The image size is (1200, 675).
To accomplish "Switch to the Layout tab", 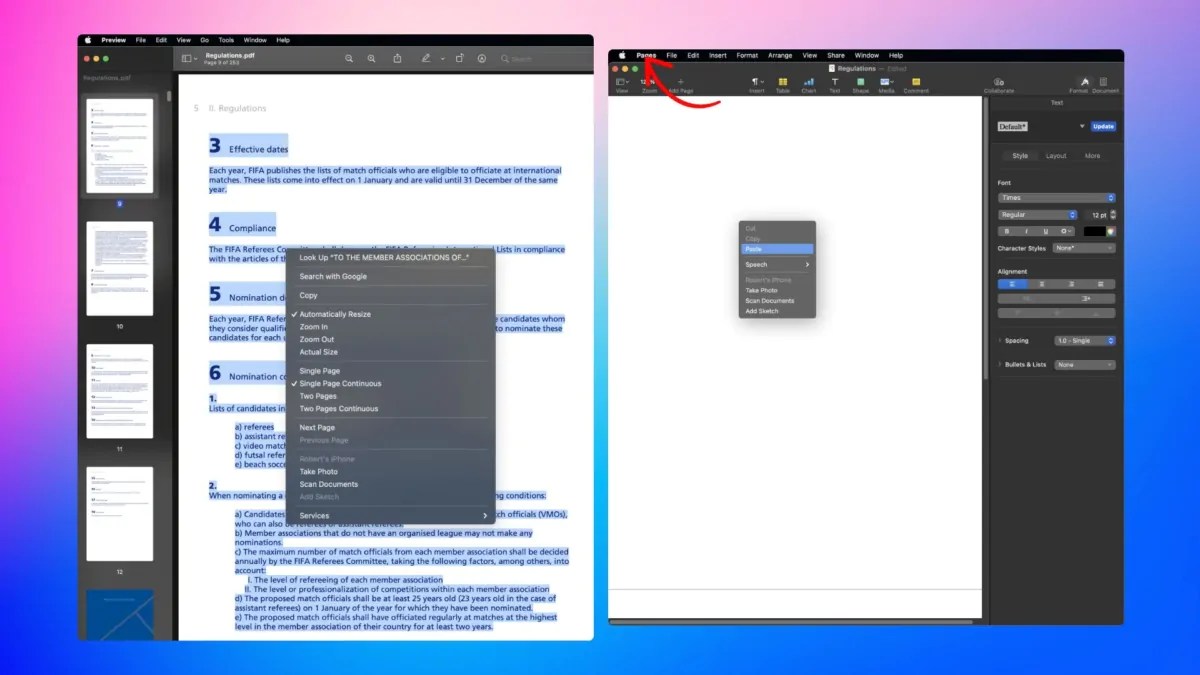I will tap(1056, 156).
